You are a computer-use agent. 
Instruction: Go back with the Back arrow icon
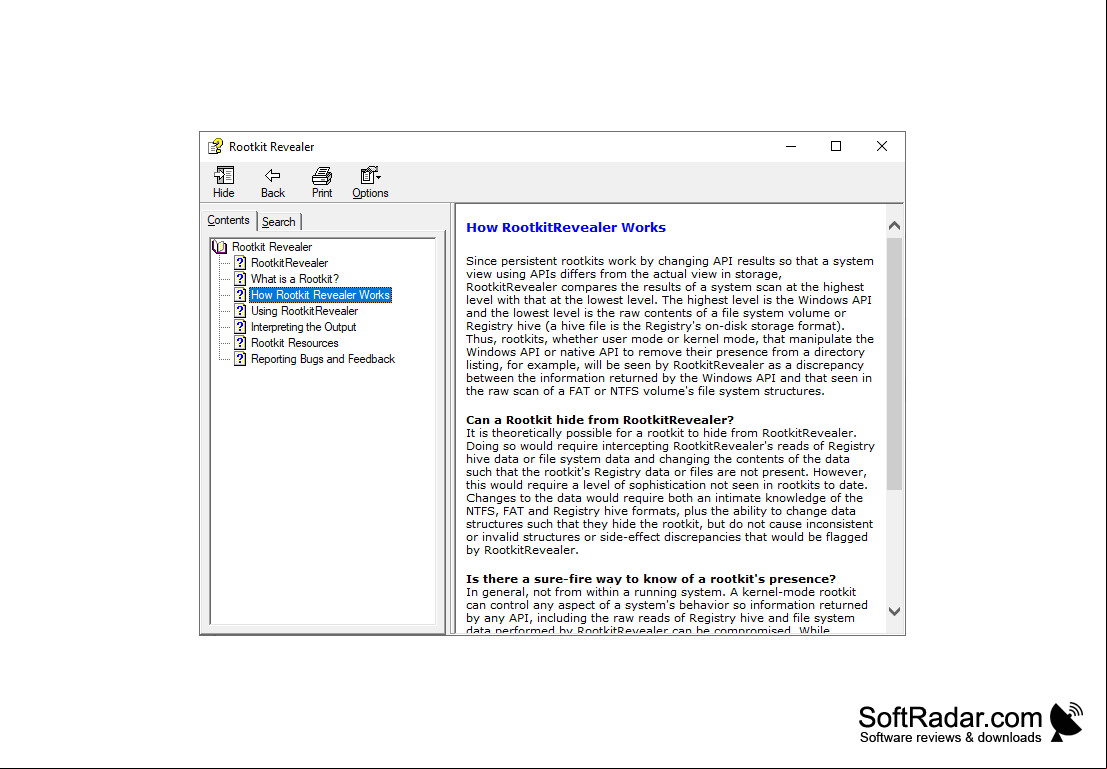pyautogui.click(x=273, y=175)
